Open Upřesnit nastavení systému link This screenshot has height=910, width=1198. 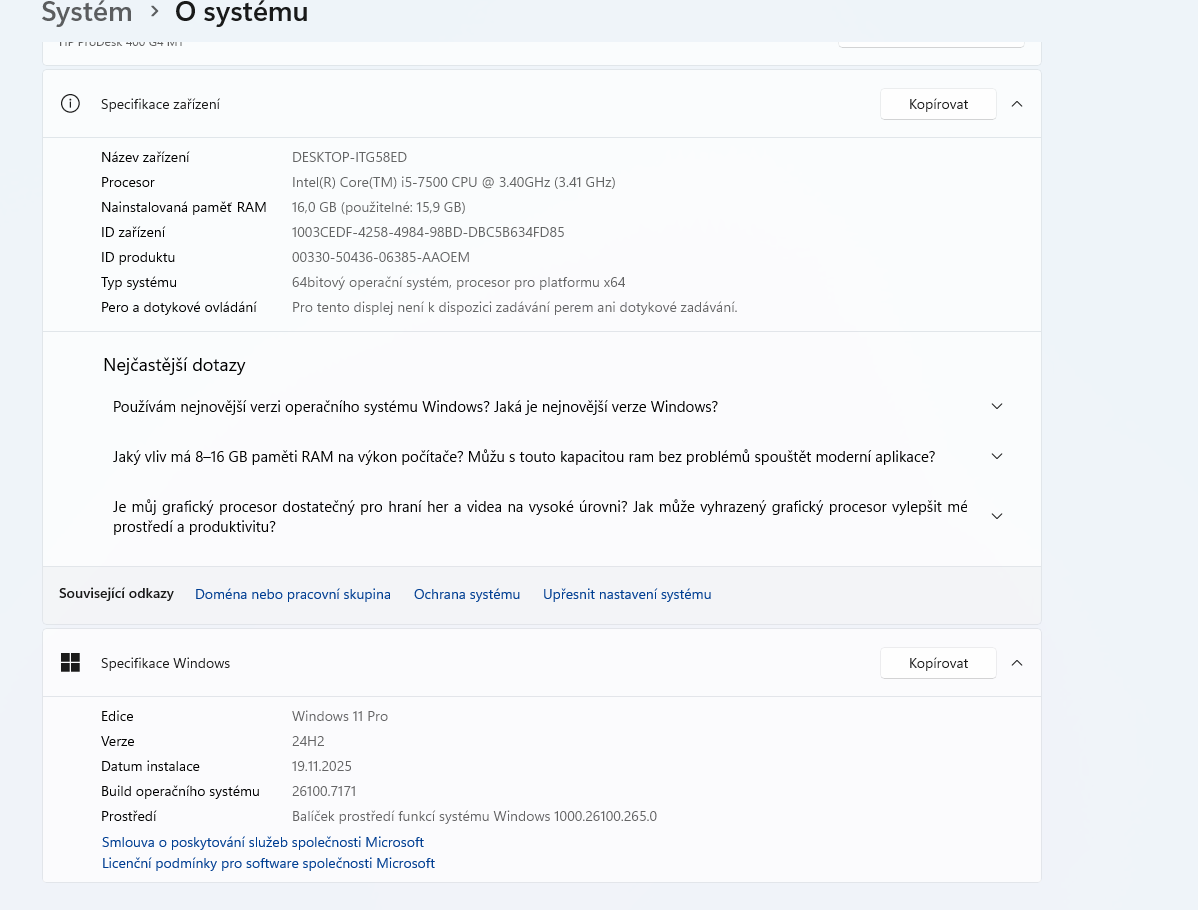point(627,594)
